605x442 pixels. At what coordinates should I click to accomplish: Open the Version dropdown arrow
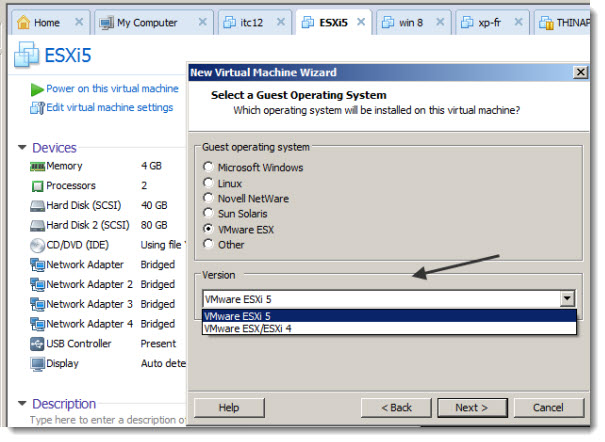point(567,299)
